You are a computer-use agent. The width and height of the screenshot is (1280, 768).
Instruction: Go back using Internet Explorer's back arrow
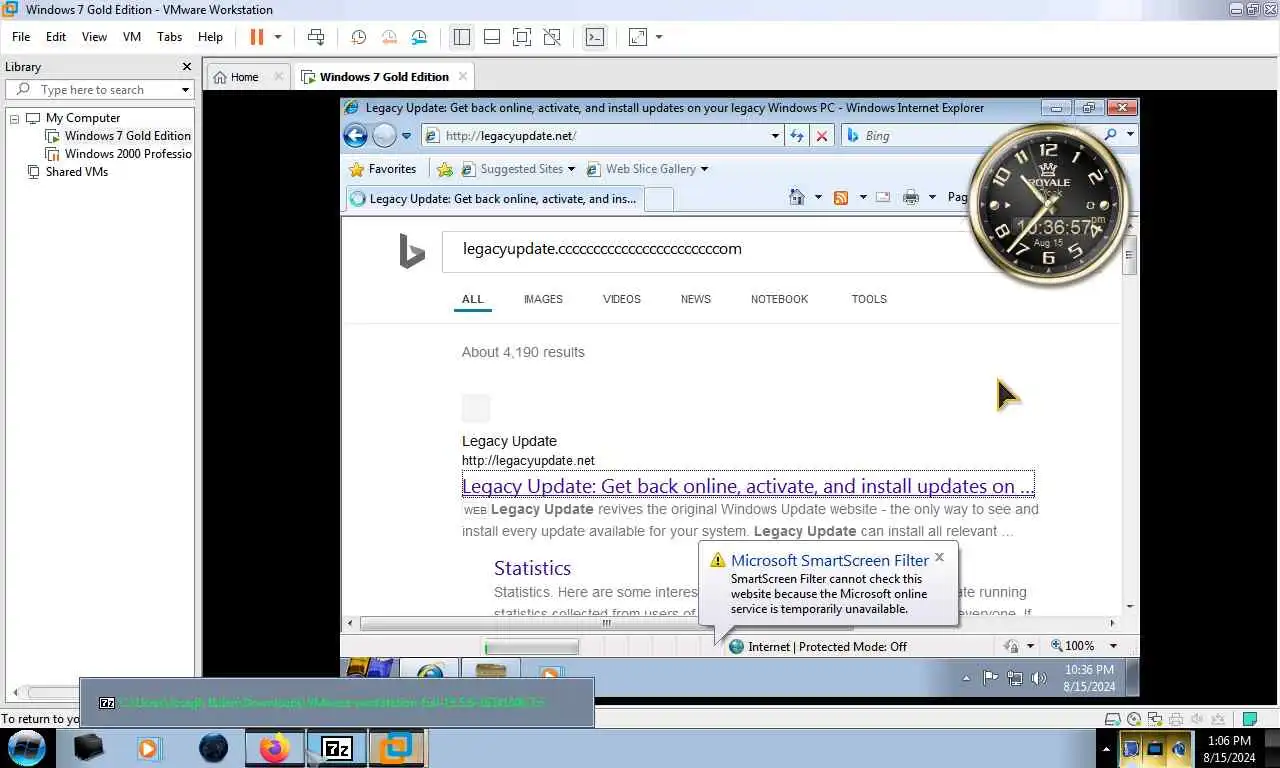pyautogui.click(x=355, y=135)
